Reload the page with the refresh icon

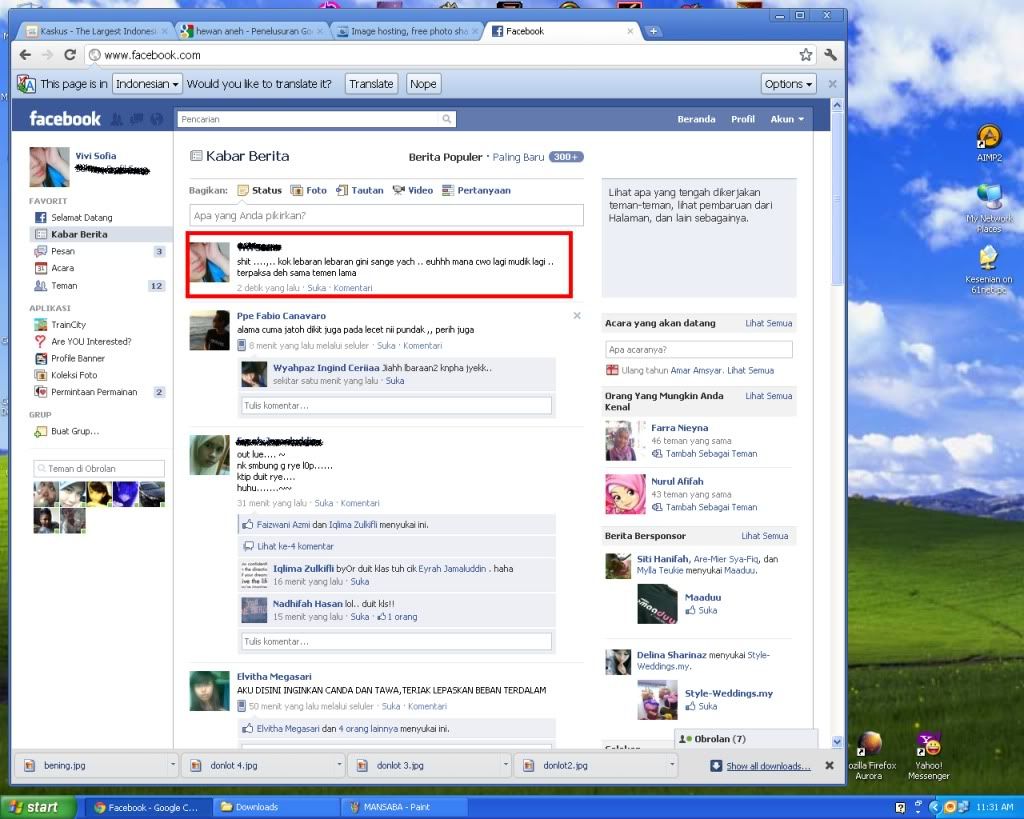[70, 55]
